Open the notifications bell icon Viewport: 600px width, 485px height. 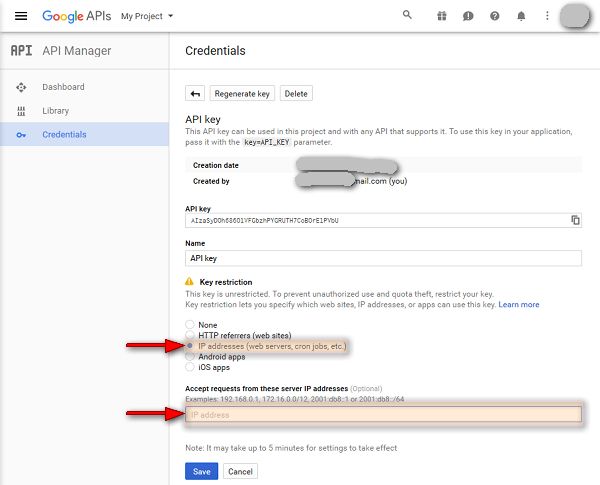[x=521, y=16]
